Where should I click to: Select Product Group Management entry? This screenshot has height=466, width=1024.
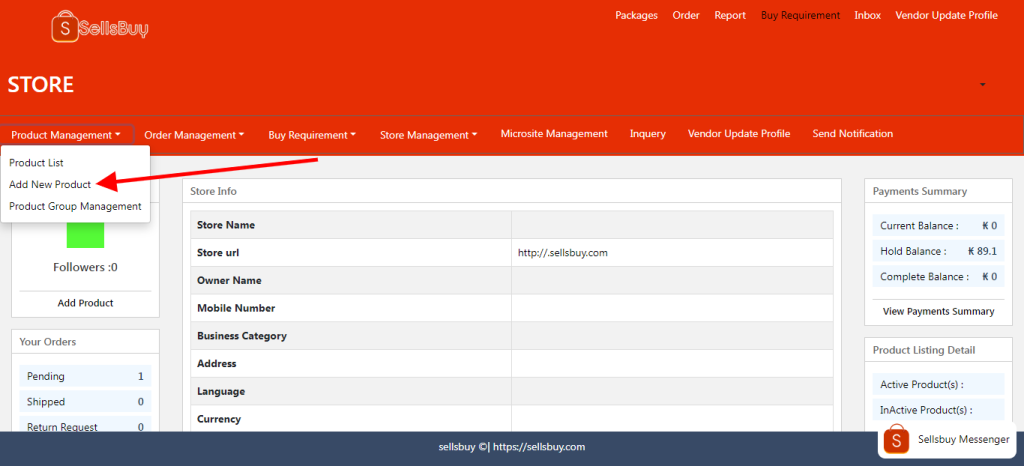(75, 206)
